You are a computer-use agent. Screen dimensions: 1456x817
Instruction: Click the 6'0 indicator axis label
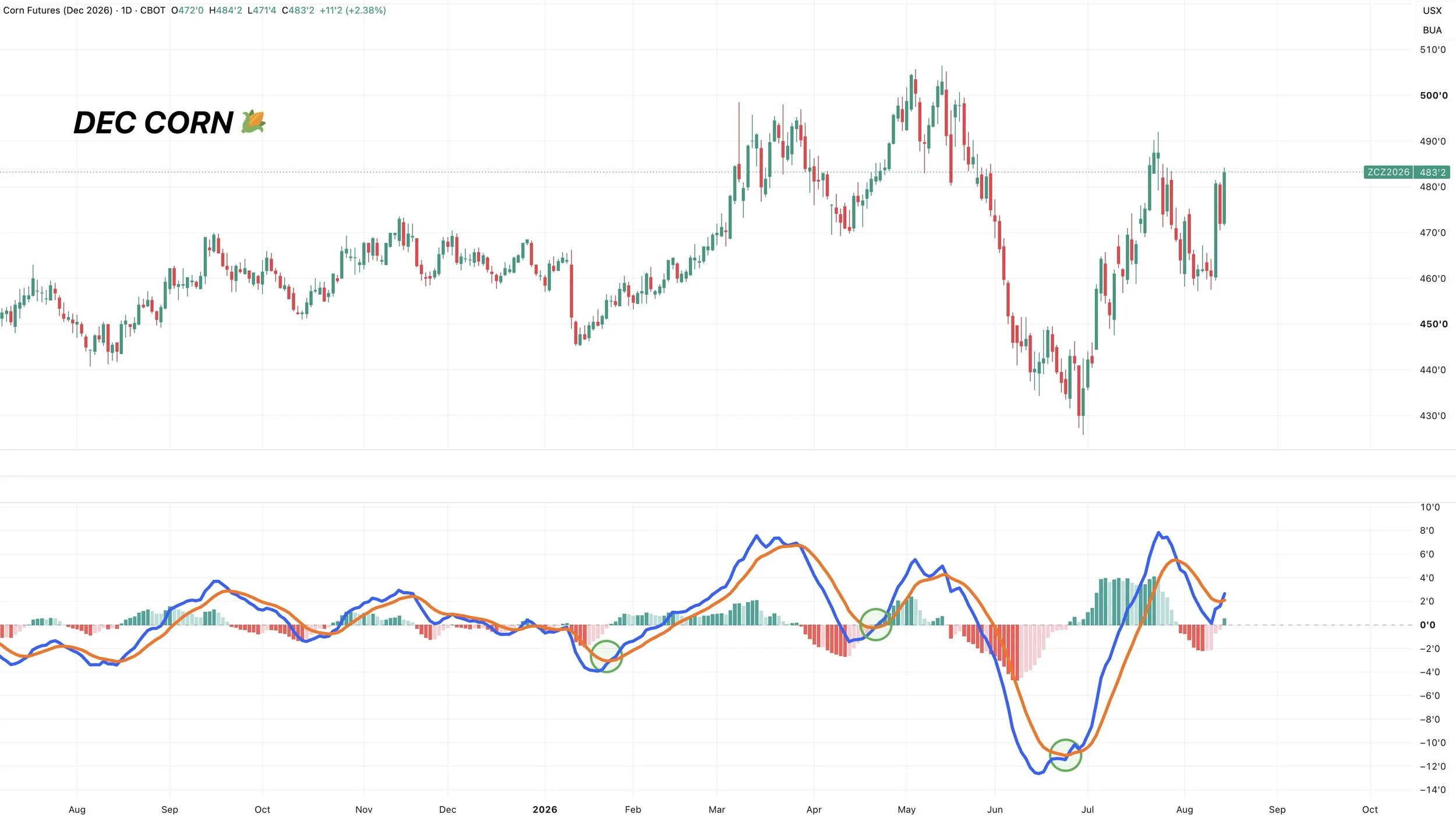pyautogui.click(x=1427, y=554)
